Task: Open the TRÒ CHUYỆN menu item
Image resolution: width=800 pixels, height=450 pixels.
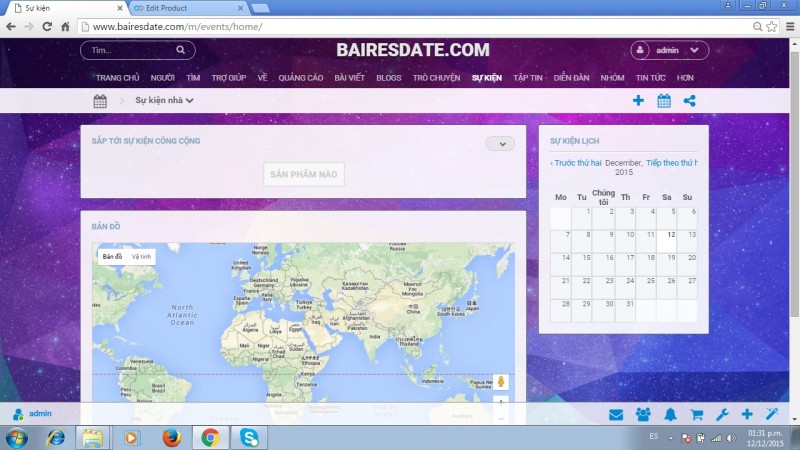Action: [x=436, y=78]
